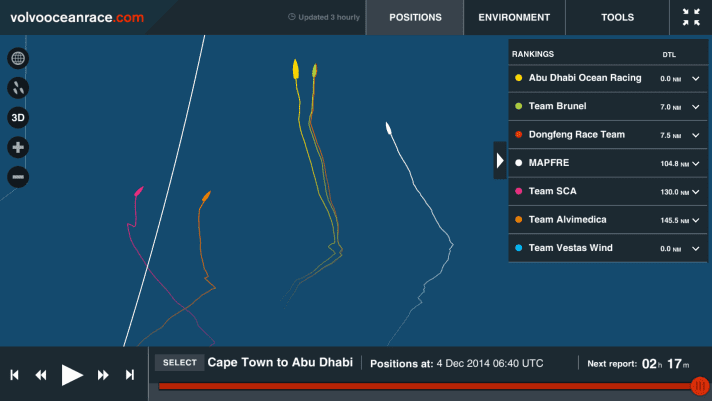Zoom in with the plus button
This screenshot has width=712, height=401.
point(18,147)
